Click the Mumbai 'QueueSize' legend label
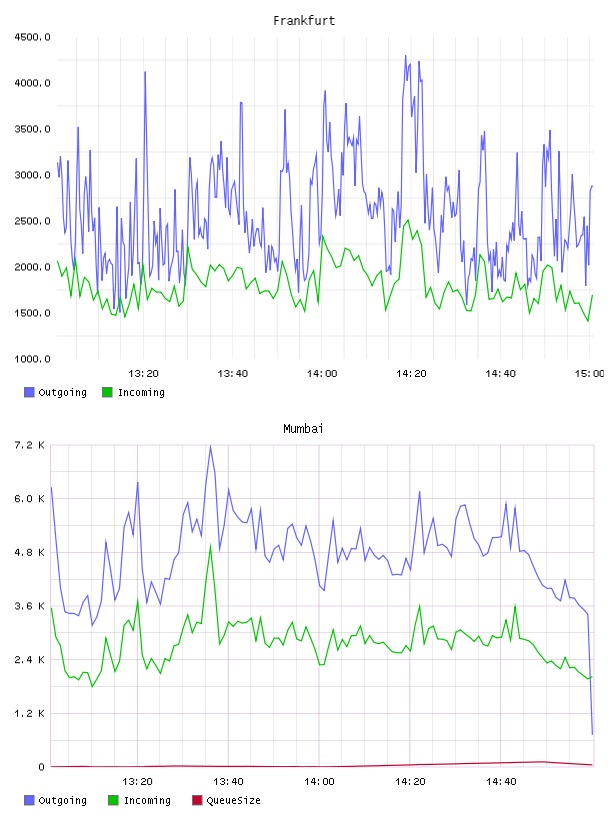The image size is (608, 816). 233,801
